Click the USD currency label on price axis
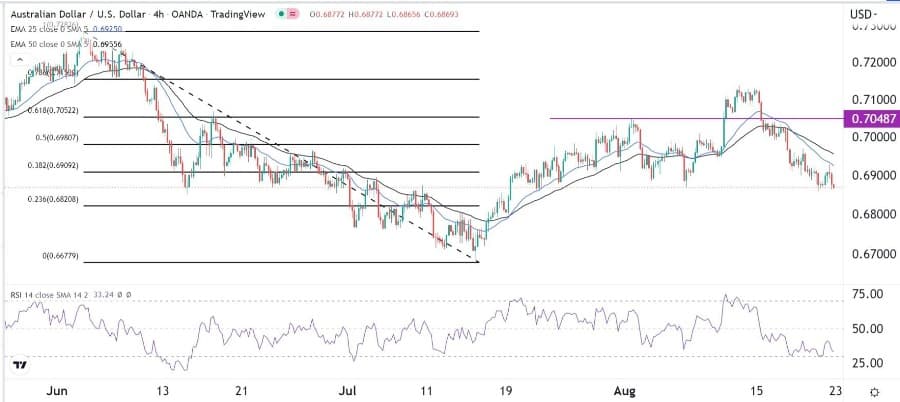Image resolution: width=900 pixels, height=402 pixels. pos(864,13)
